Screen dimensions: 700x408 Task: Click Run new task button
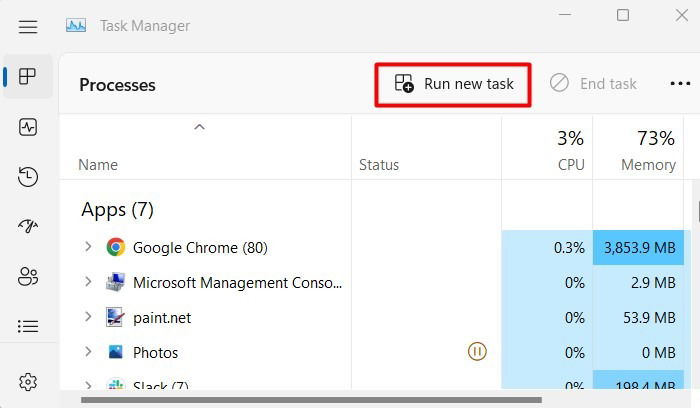(x=454, y=84)
